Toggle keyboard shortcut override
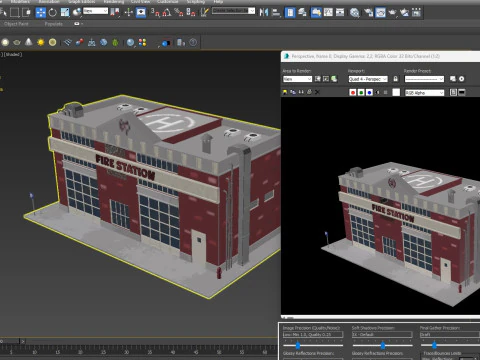 [x=141, y=13]
